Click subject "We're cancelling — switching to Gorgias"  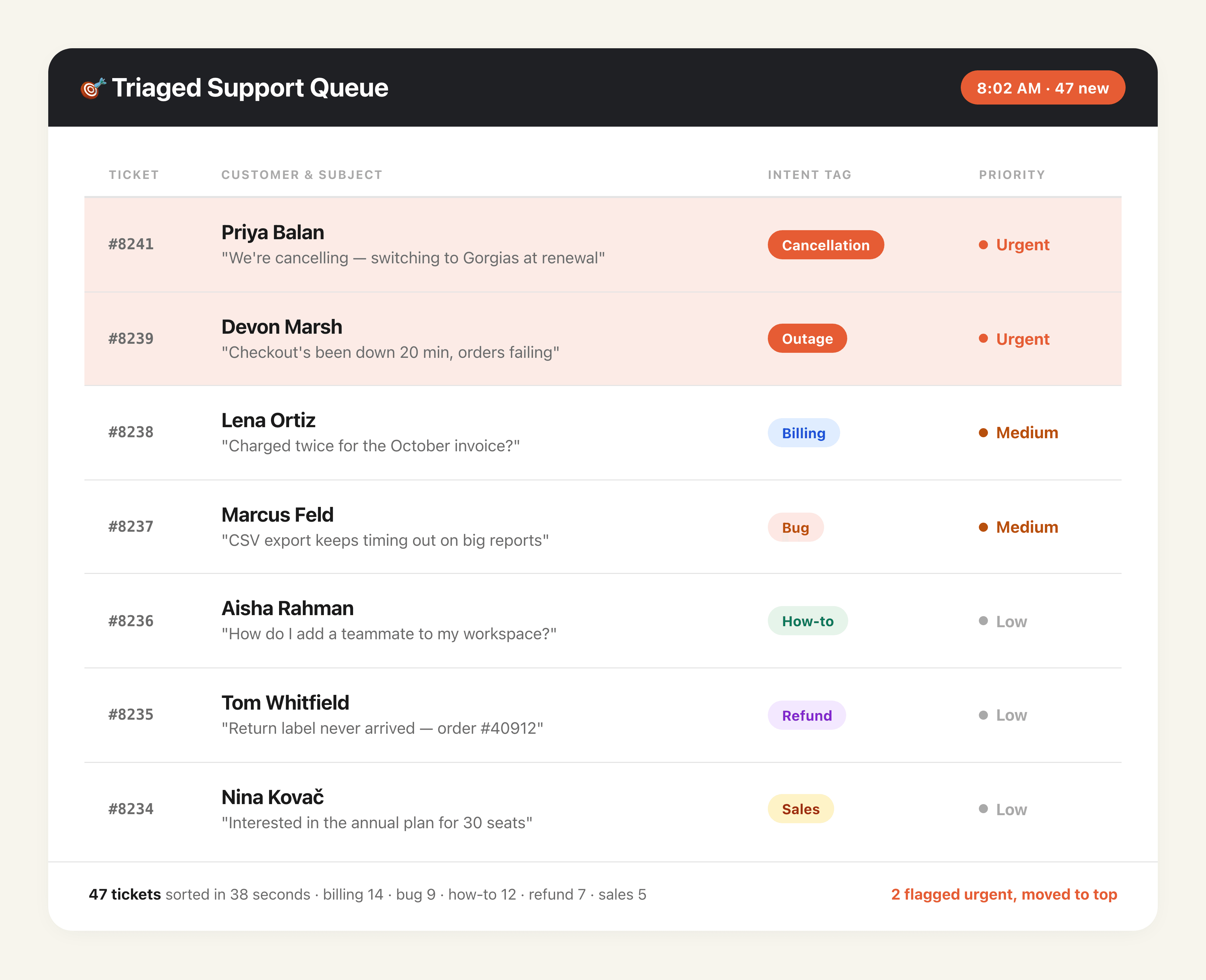pyautogui.click(x=413, y=258)
